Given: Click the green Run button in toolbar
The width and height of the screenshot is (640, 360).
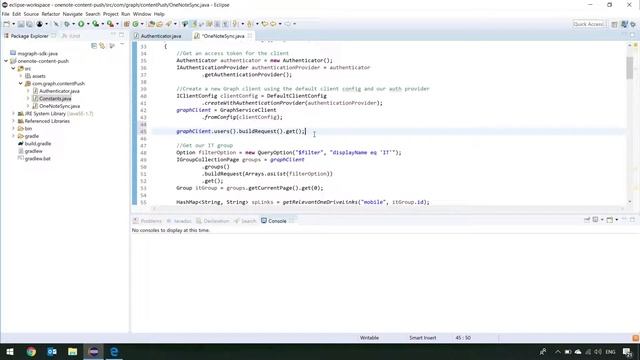Looking at the screenshot, I should 81,24.
